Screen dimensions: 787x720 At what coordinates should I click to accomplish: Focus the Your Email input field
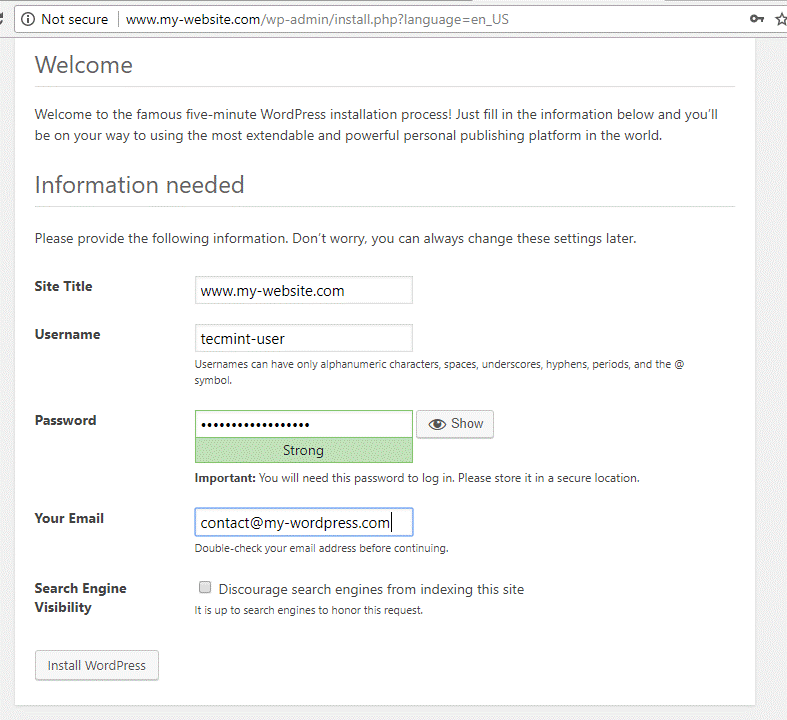click(303, 522)
